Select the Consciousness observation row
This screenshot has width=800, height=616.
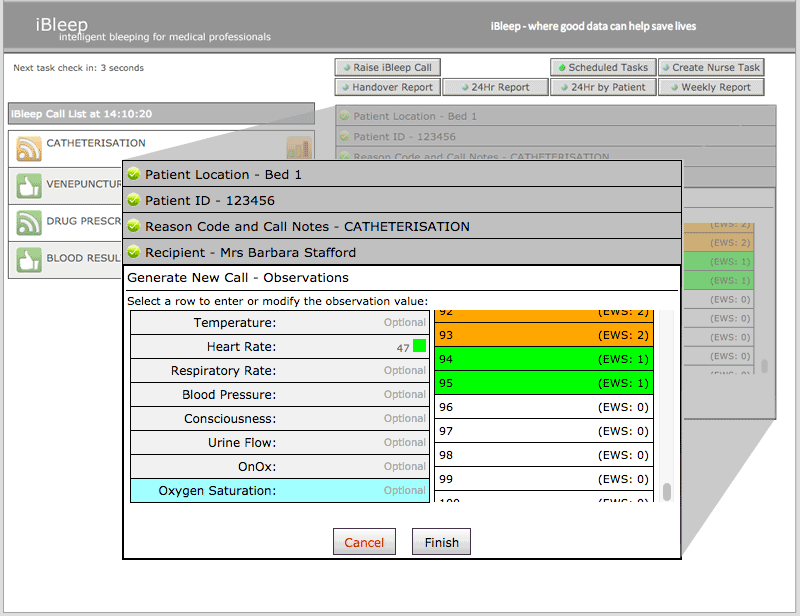coord(280,418)
